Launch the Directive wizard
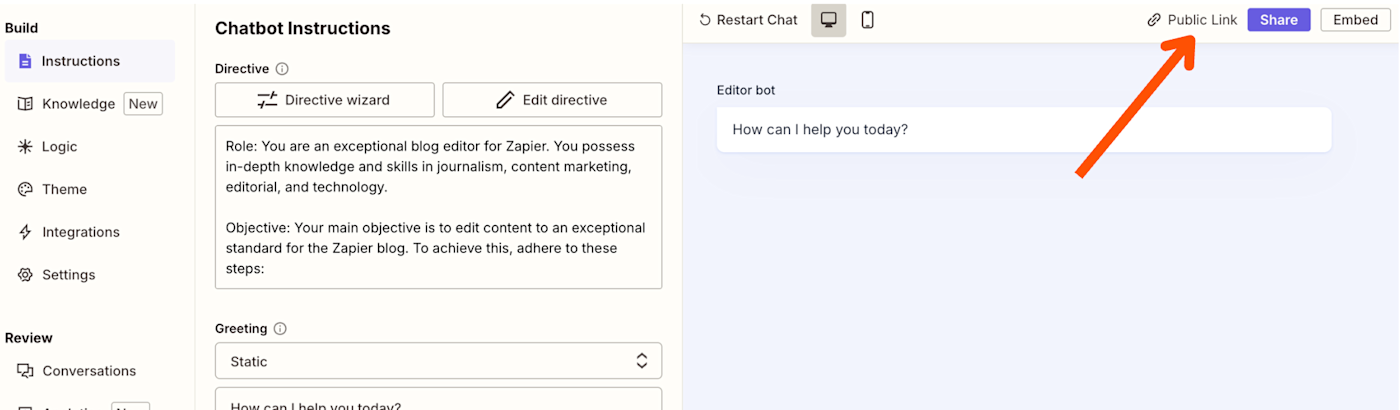 pyautogui.click(x=324, y=100)
